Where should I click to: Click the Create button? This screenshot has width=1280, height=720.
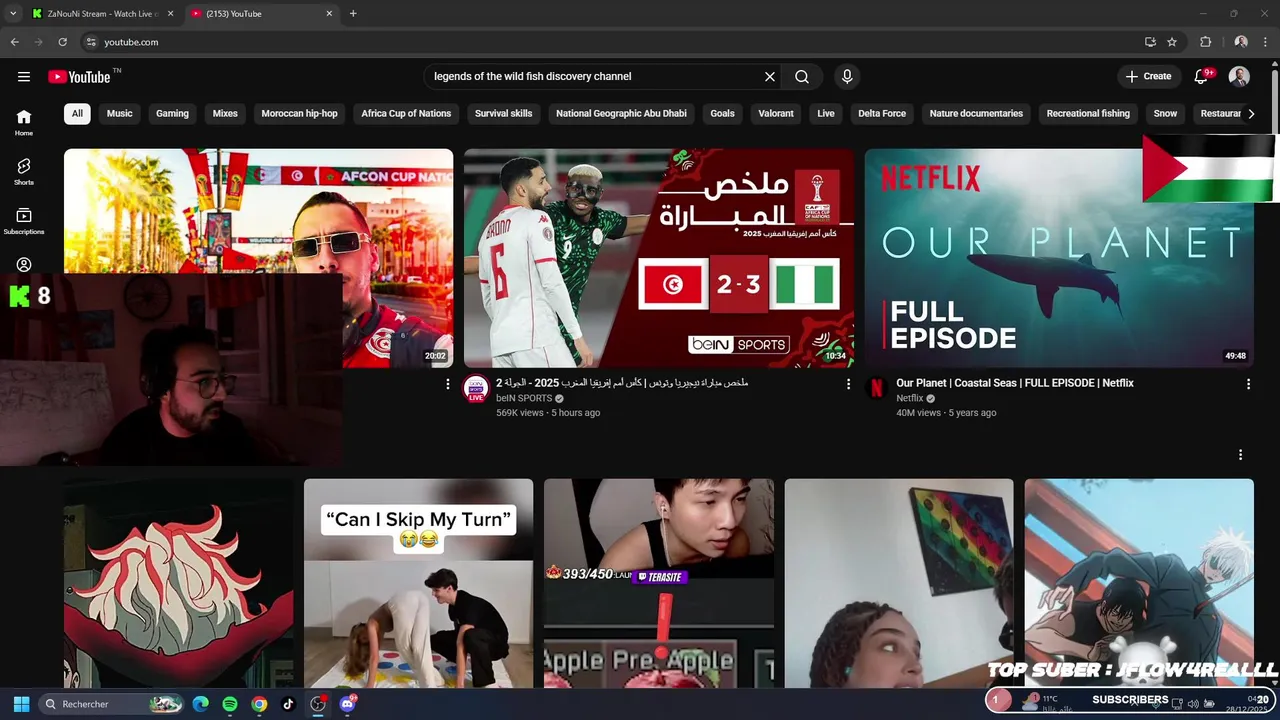pyautogui.click(x=1148, y=76)
